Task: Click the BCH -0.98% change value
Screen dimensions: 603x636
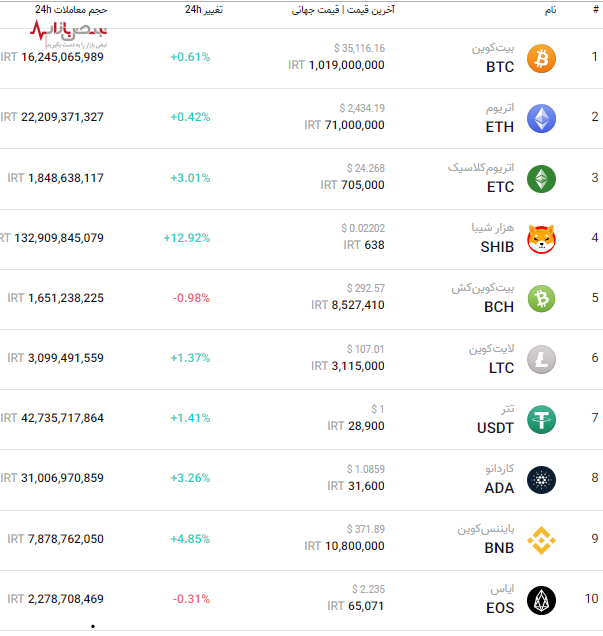Action: (x=191, y=298)
